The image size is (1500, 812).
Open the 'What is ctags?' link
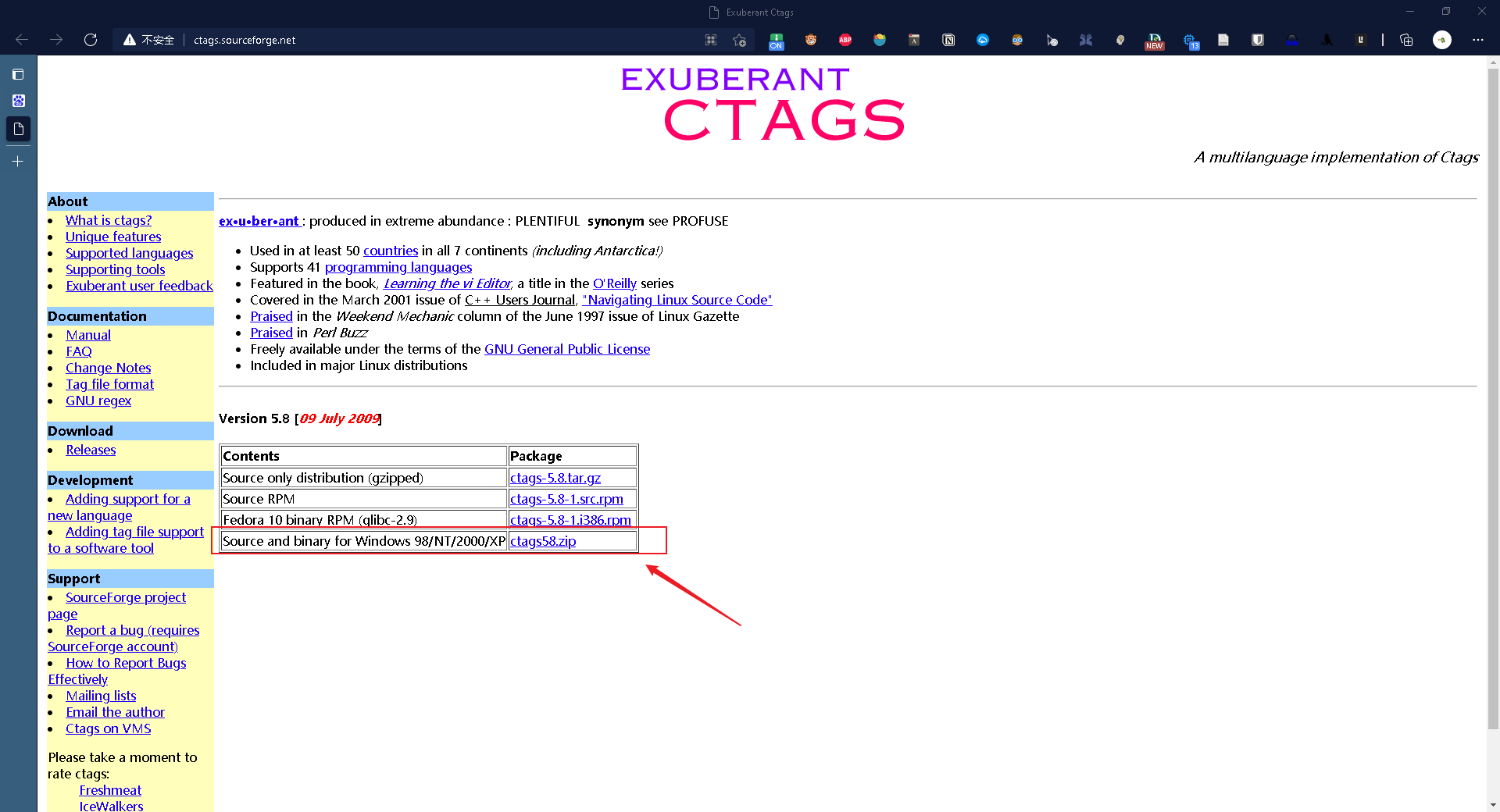pos(109,220)
